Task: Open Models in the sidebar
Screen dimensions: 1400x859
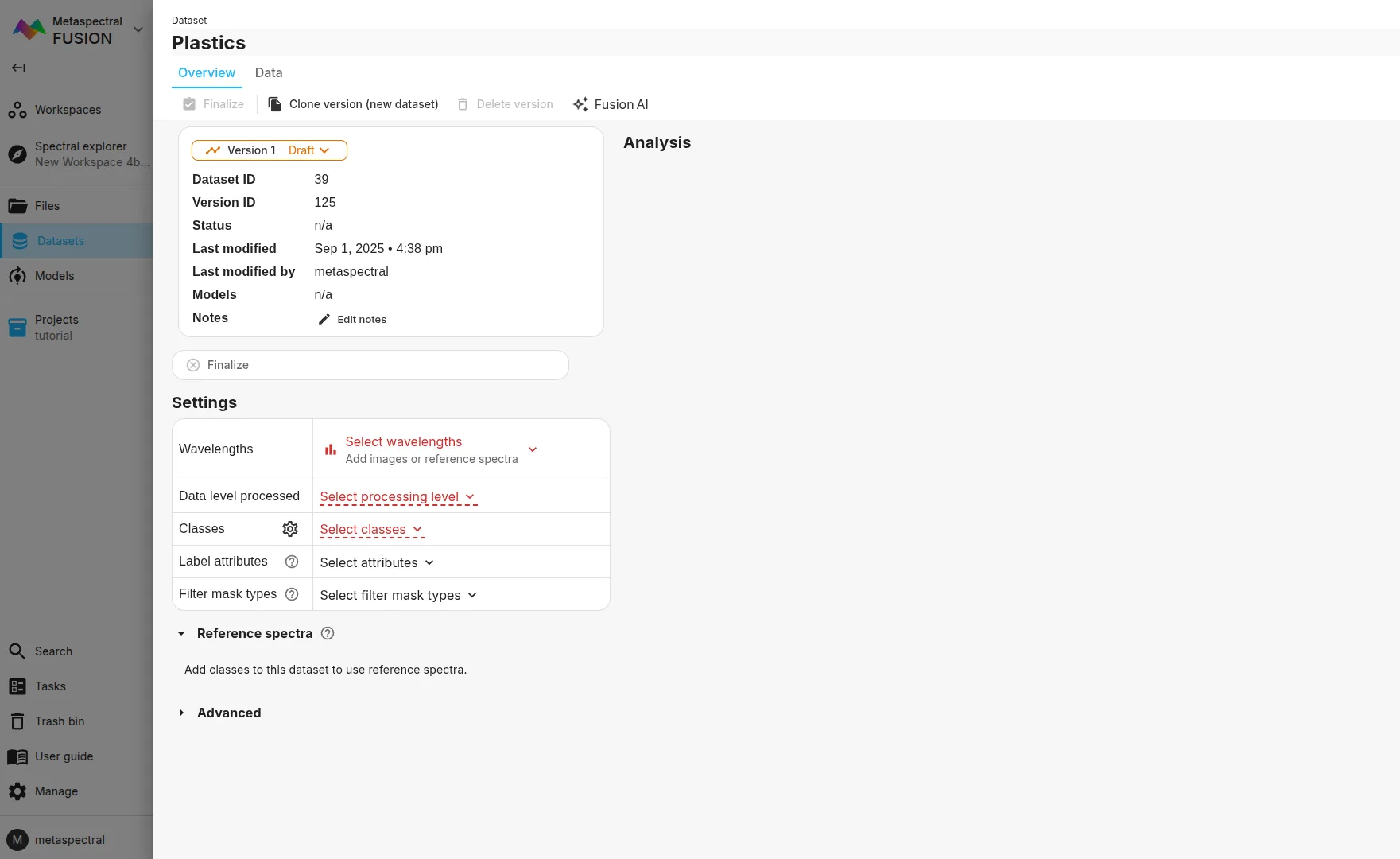Action: click(x=54, y=276)
